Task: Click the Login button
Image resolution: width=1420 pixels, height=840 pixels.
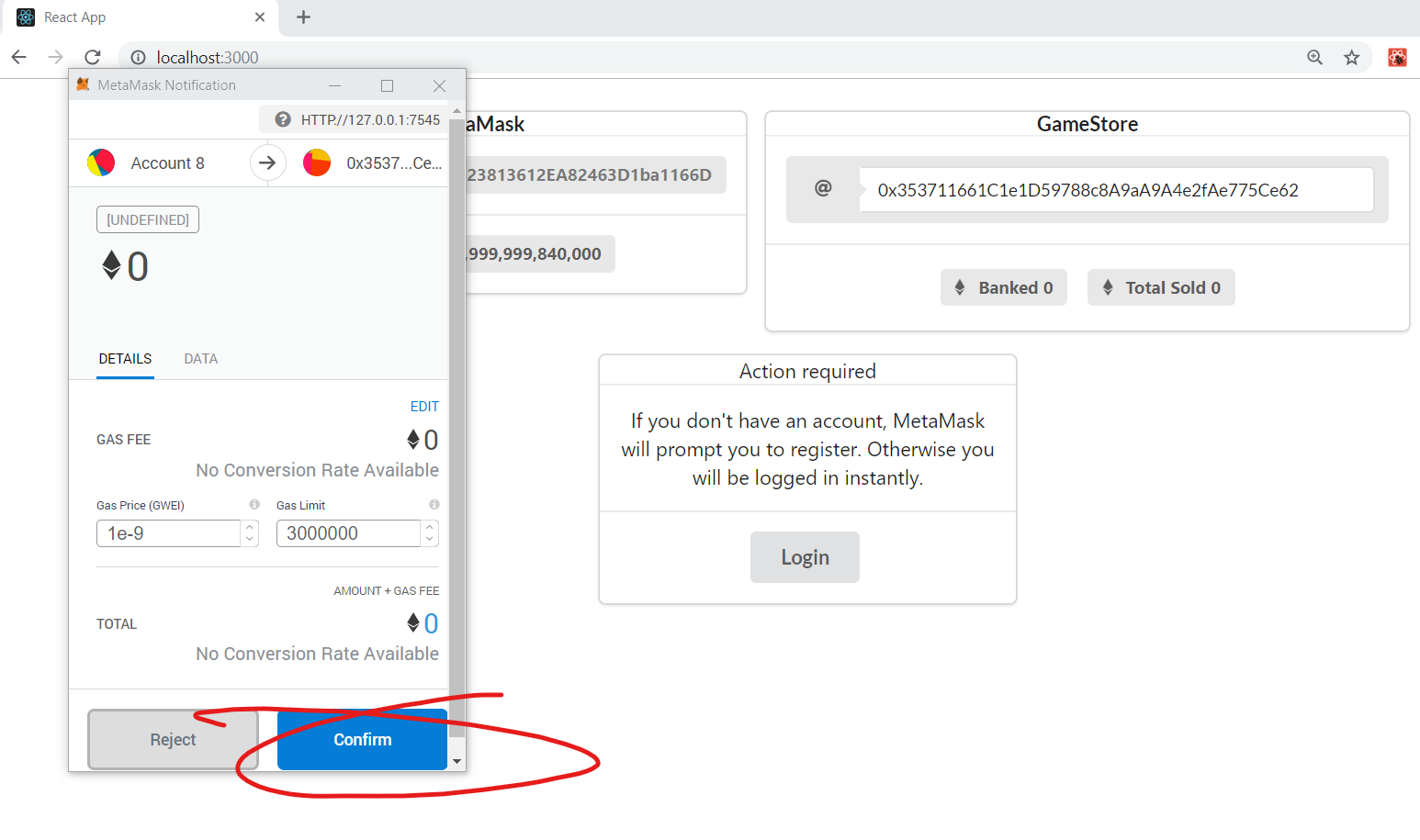Action: [805, 557]
